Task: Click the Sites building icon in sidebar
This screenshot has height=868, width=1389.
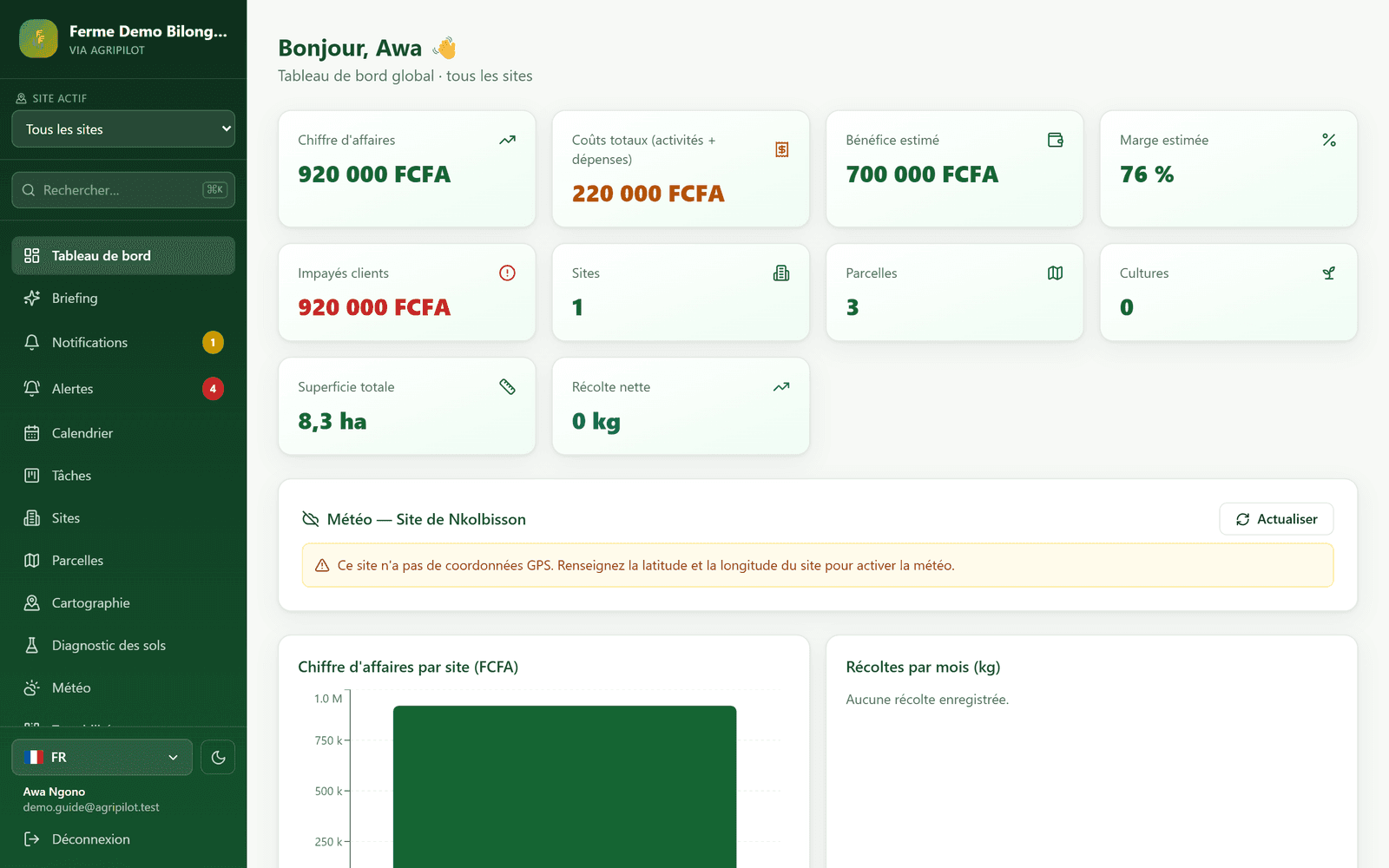Action: [x=32, y=518]
